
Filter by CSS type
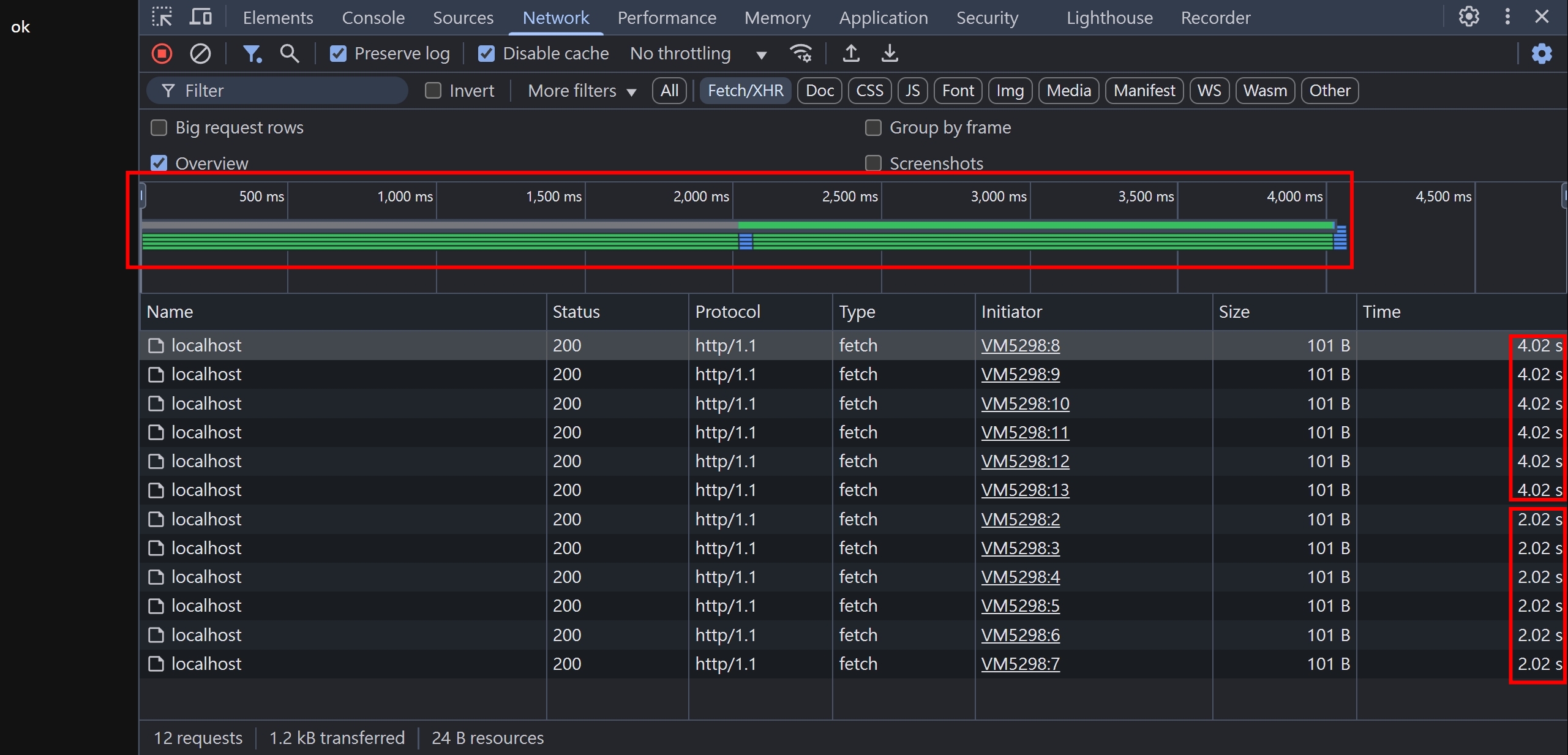point(869,91)
